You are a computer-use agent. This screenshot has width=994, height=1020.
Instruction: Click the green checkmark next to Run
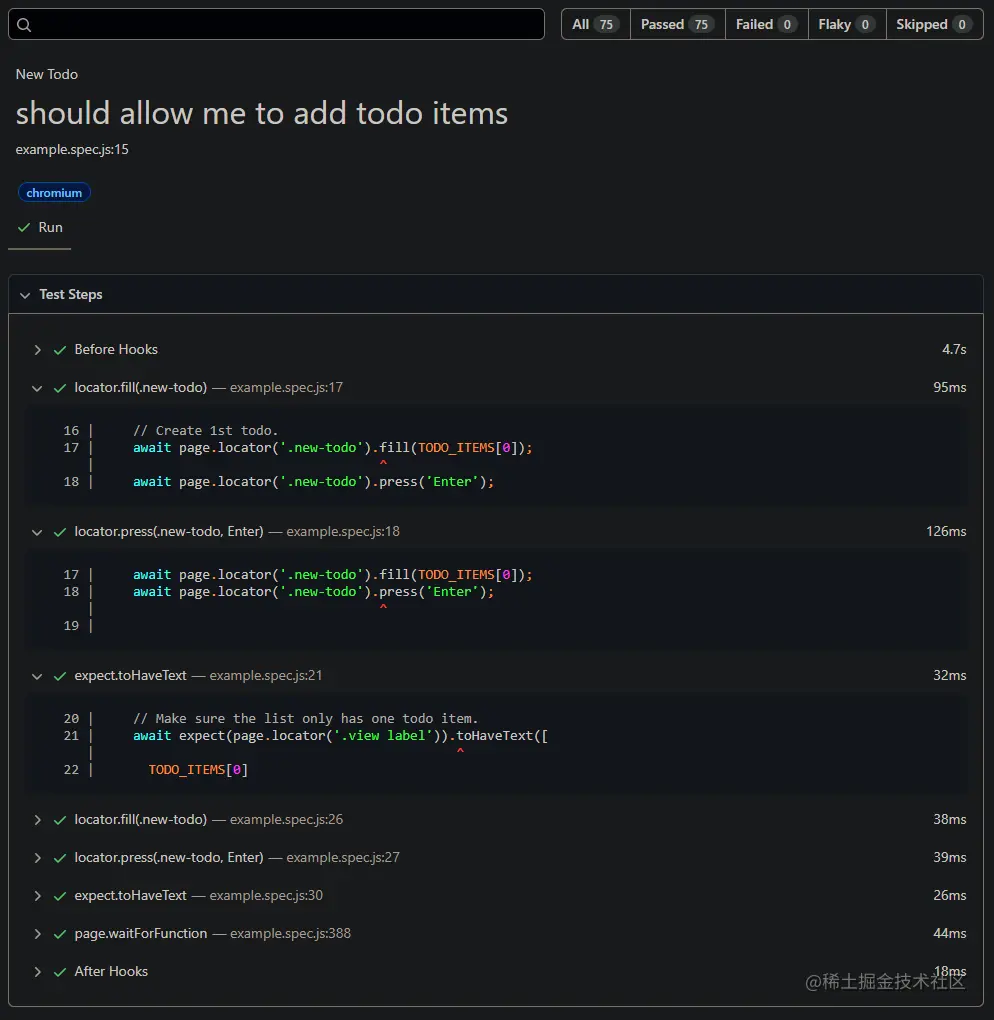coord(24,228)
